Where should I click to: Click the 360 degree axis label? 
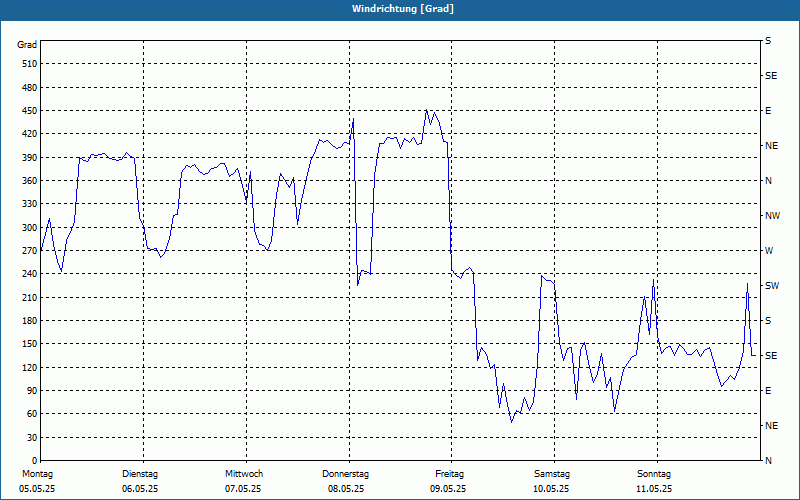coord(30,181)
